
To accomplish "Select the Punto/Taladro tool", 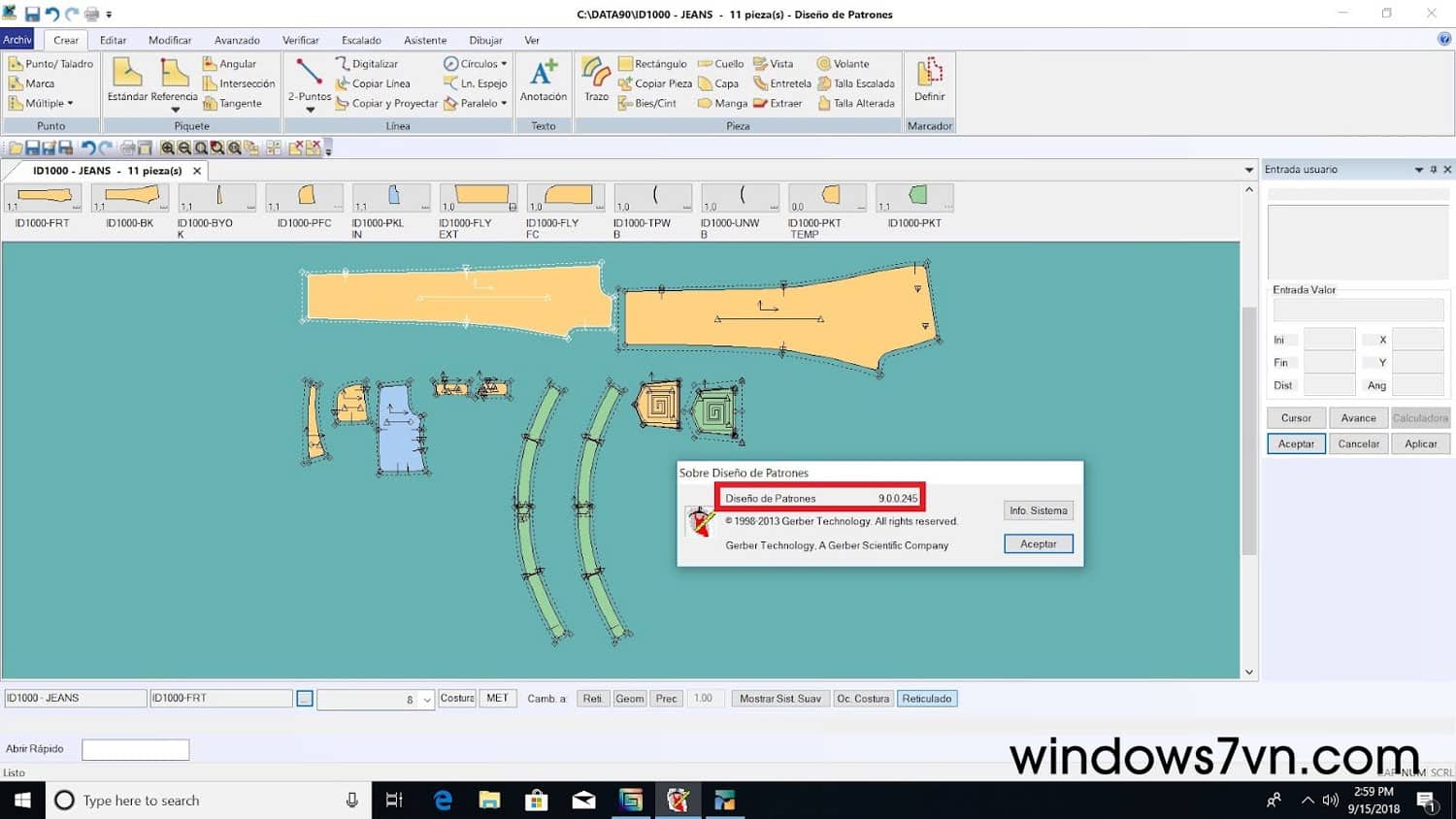I will 51,63.
